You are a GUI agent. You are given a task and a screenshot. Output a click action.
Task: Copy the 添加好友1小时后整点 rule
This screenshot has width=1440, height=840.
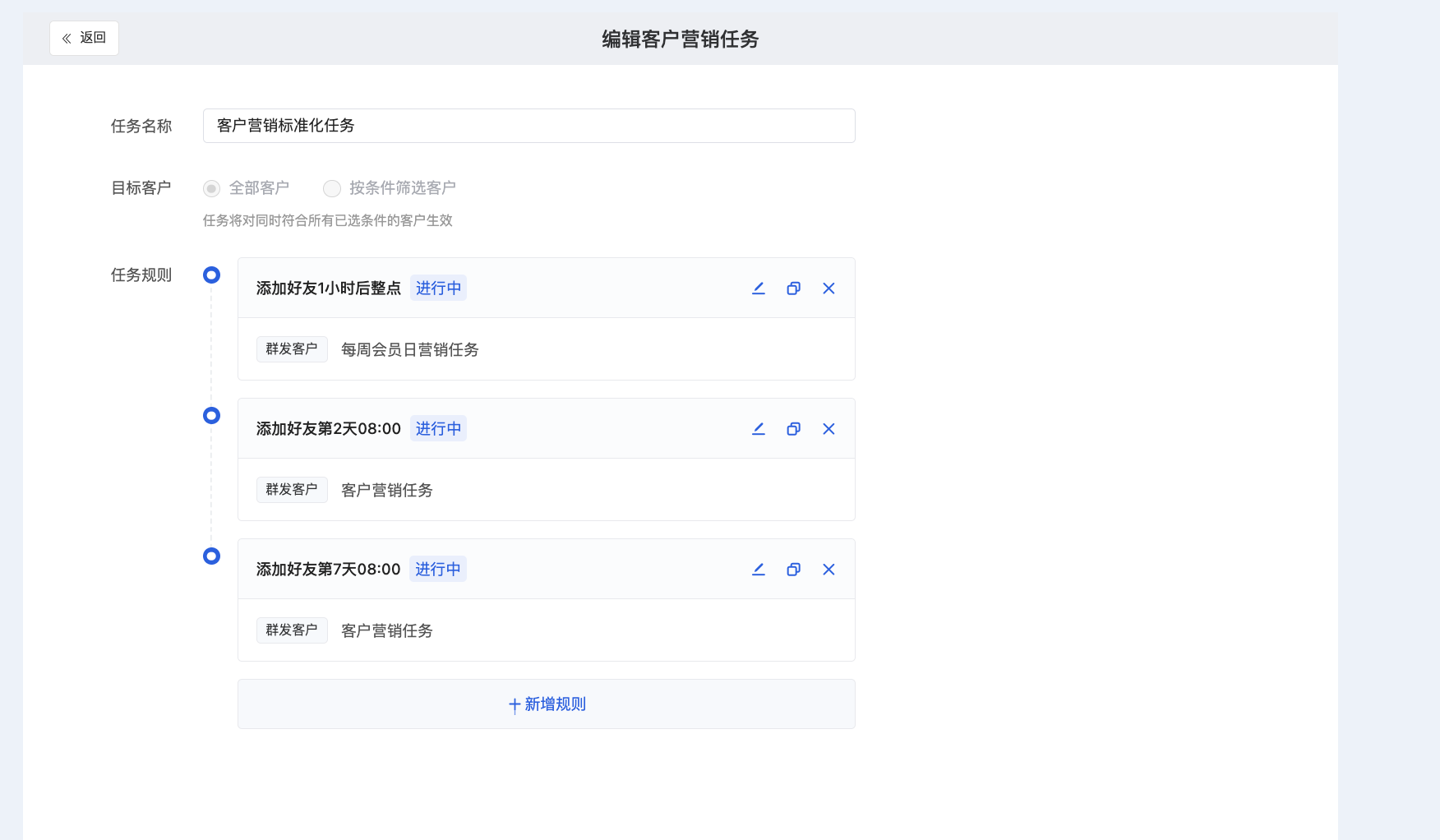click(x=793, y=288)
